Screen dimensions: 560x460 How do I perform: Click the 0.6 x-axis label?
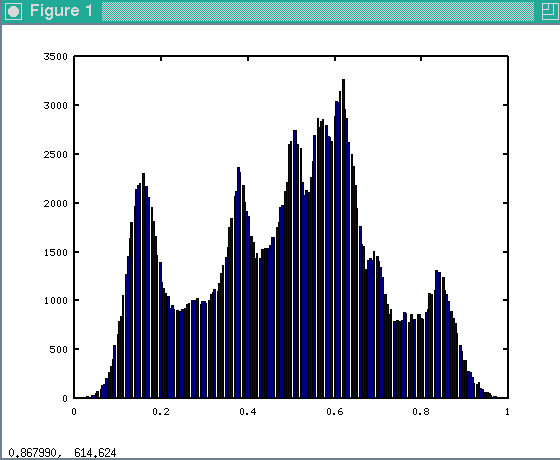[335, 412]
